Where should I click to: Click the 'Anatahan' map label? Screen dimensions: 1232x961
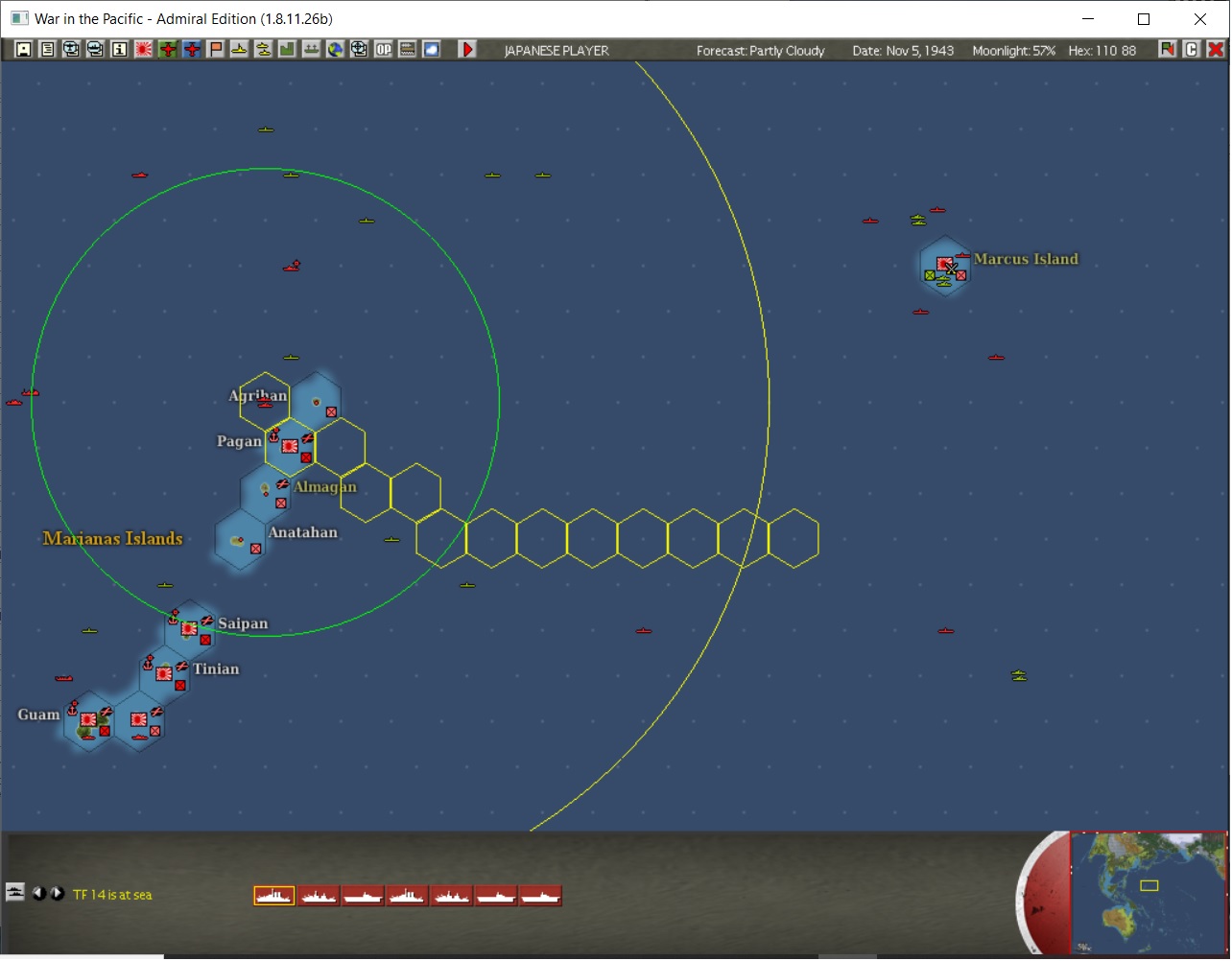(303, 532)
